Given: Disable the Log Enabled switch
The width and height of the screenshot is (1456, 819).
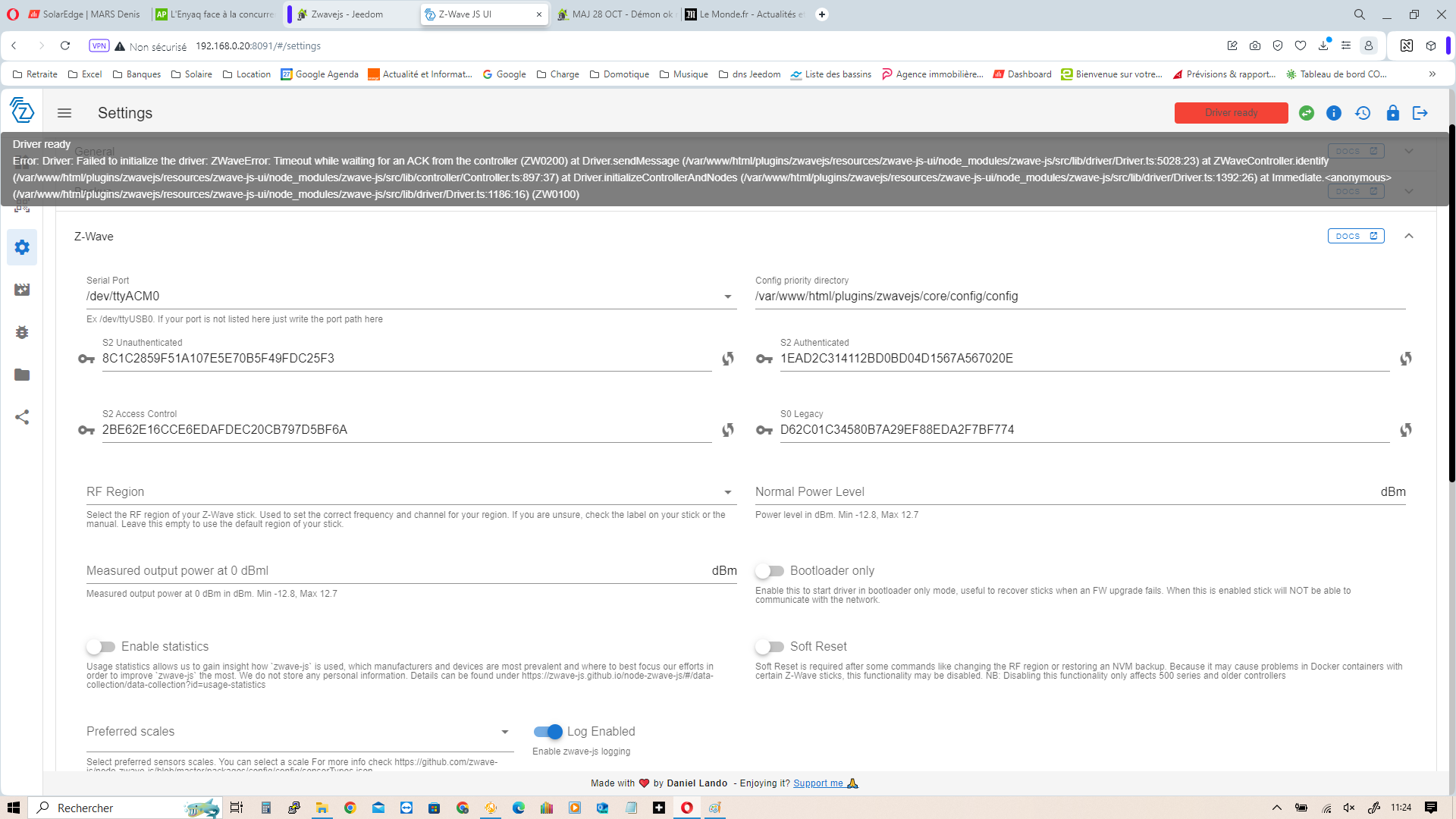Looking at the screenshot, I should click(548, 732).
